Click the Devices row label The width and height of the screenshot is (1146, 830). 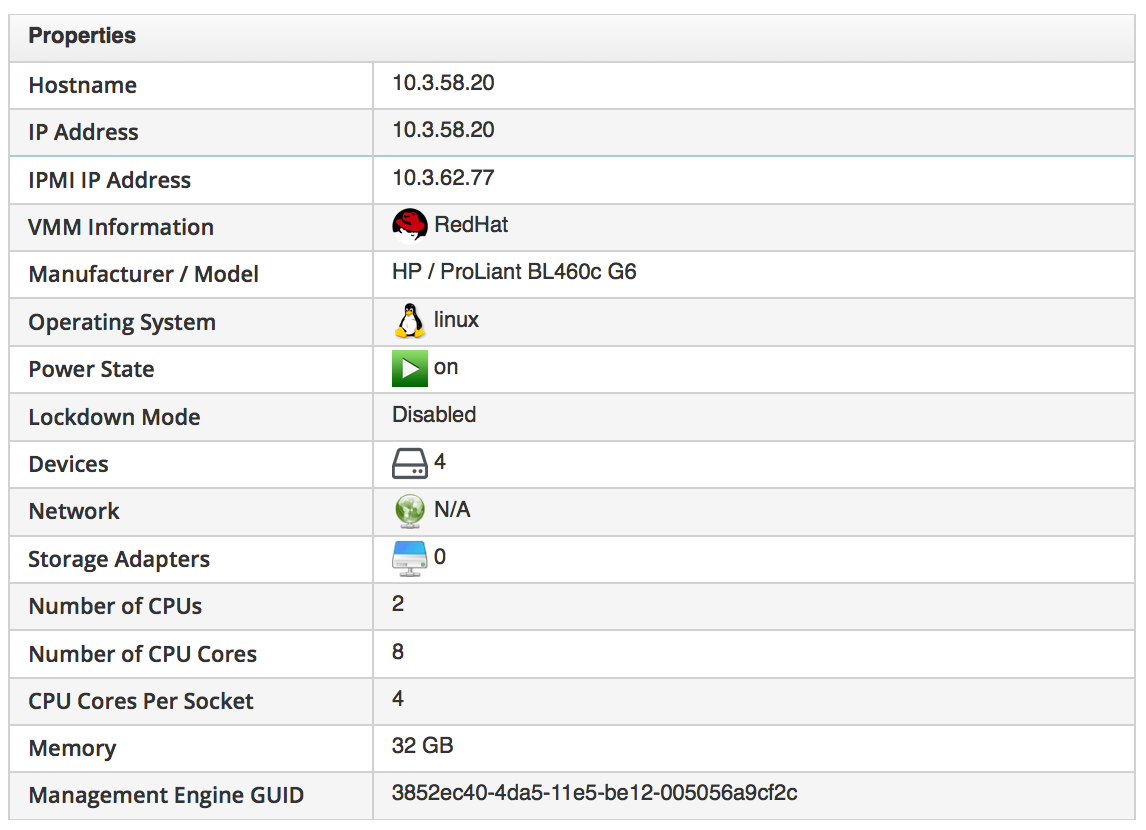coord(69,465)
